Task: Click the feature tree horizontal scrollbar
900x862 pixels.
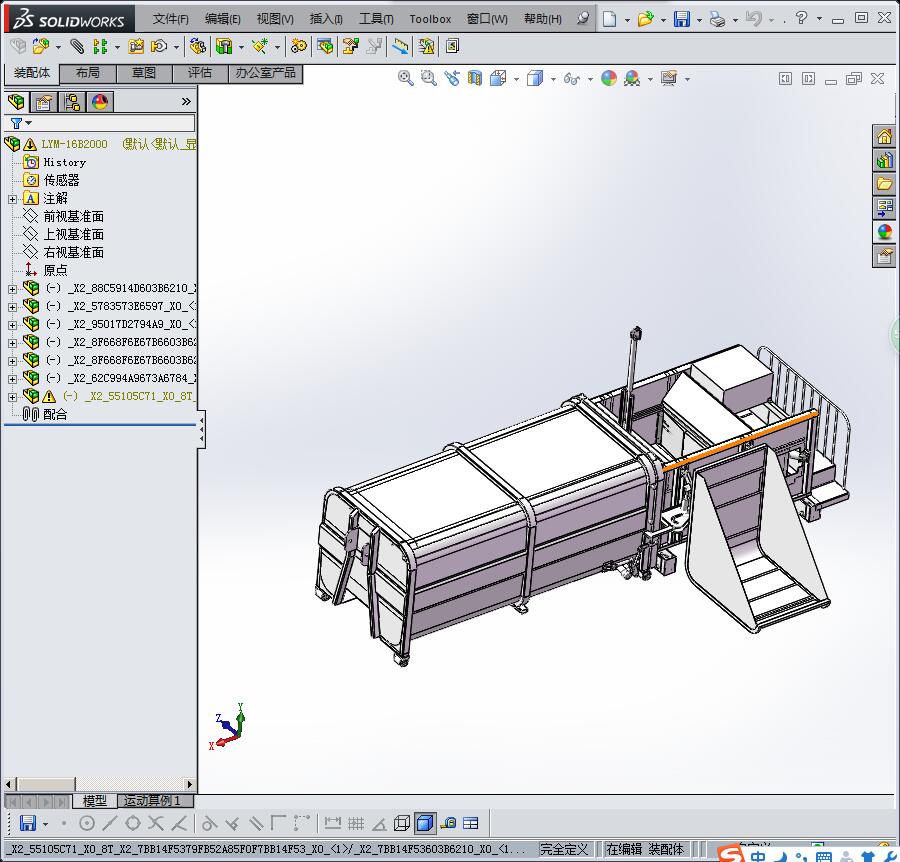Action: point(100,784)
